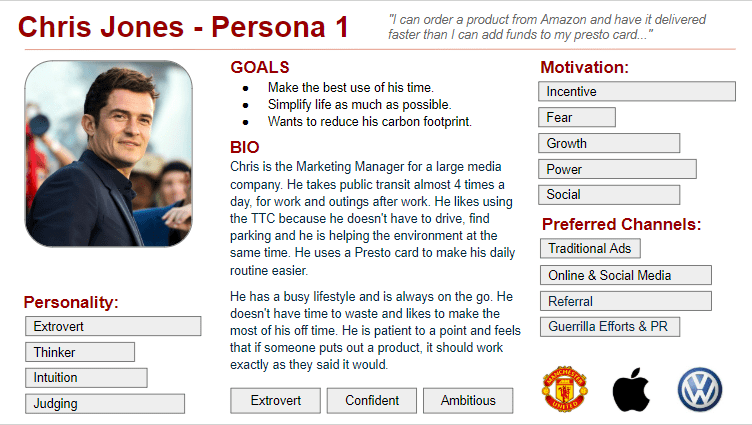Click the Traditional Ads channel bar
The image size is (752, 425).
pyautogui.click(x=590, y=248)
